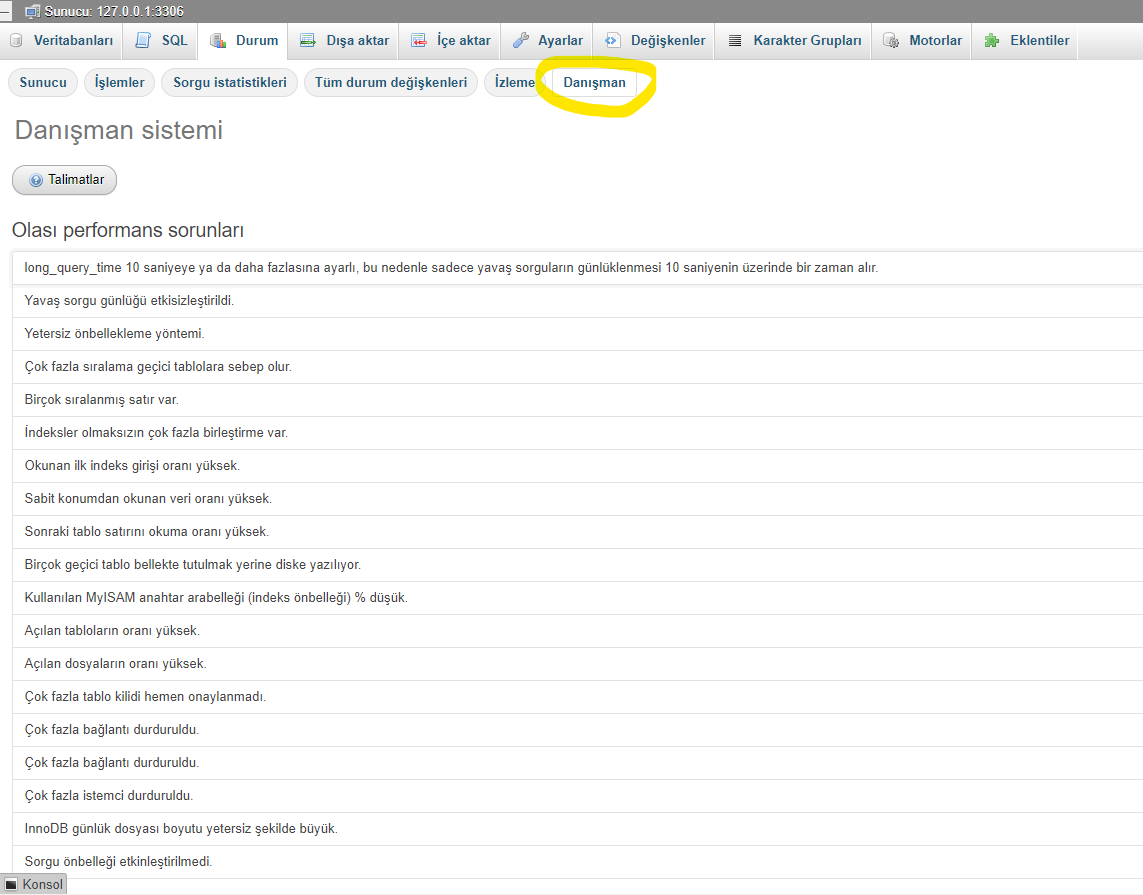The width and height of the screenshot is (1143, 895).
Task: Click the Konsol terminal icon
Action: point(11,884)
